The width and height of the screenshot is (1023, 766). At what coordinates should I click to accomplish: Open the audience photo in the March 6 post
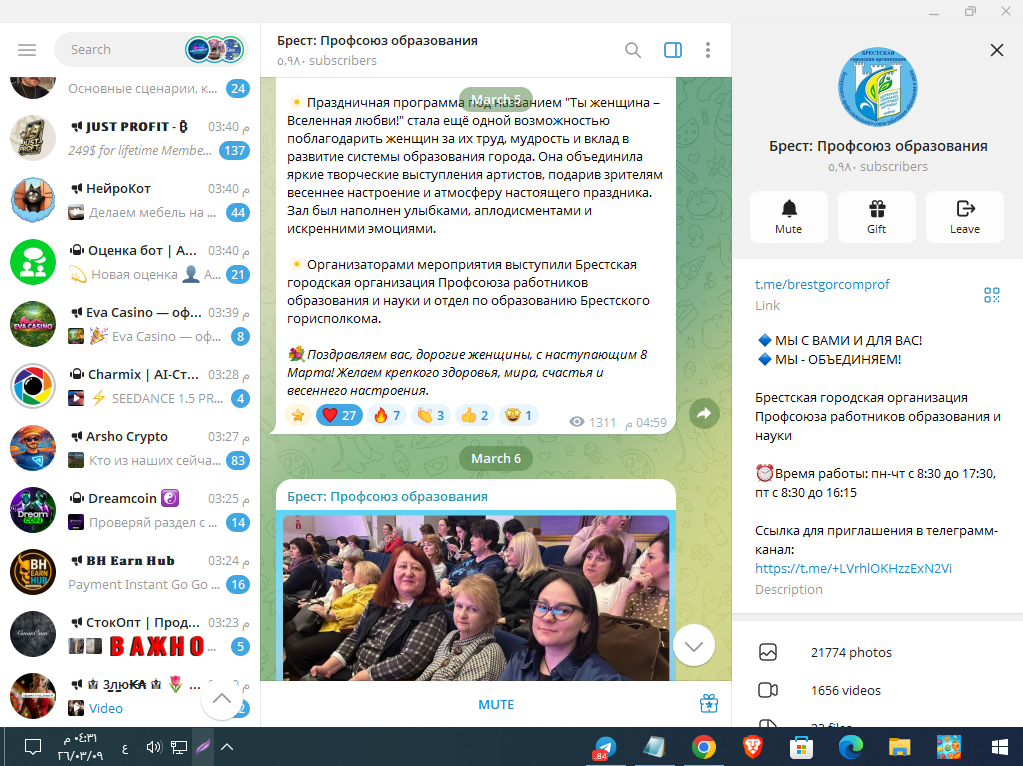pos(476,597)
